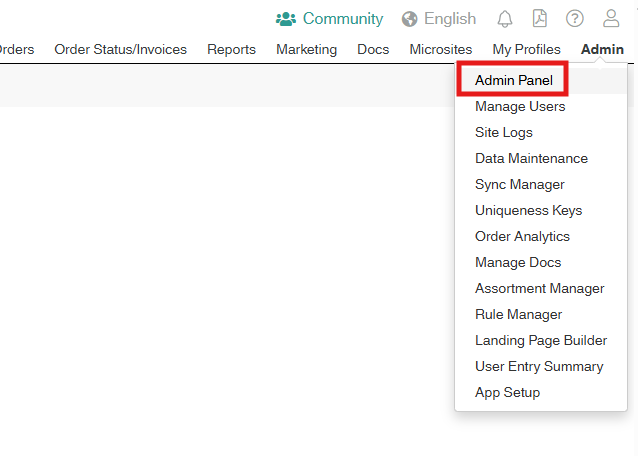This screenshot has height=456, width=638.
Task: Click the Community people icon
Action: pyautogui.click(x=286, y=19)
